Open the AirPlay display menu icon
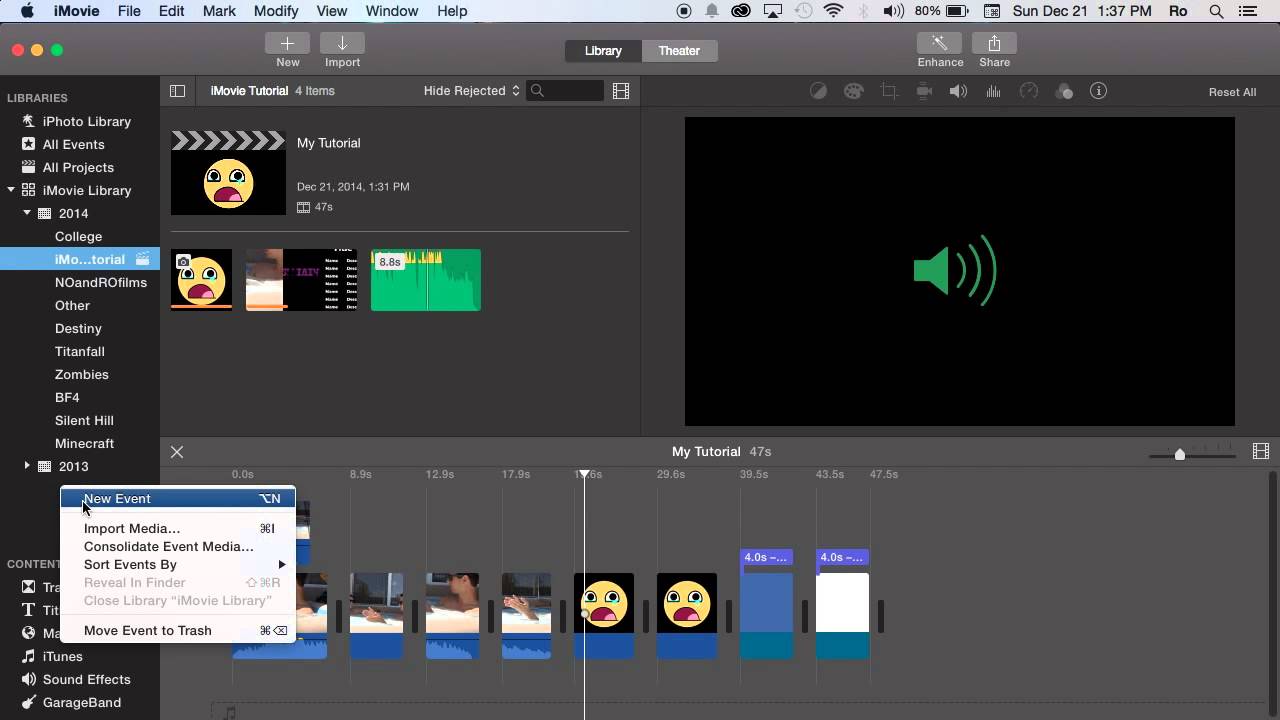The height and width of the screenshot is (720, 1280). (771, 11)
